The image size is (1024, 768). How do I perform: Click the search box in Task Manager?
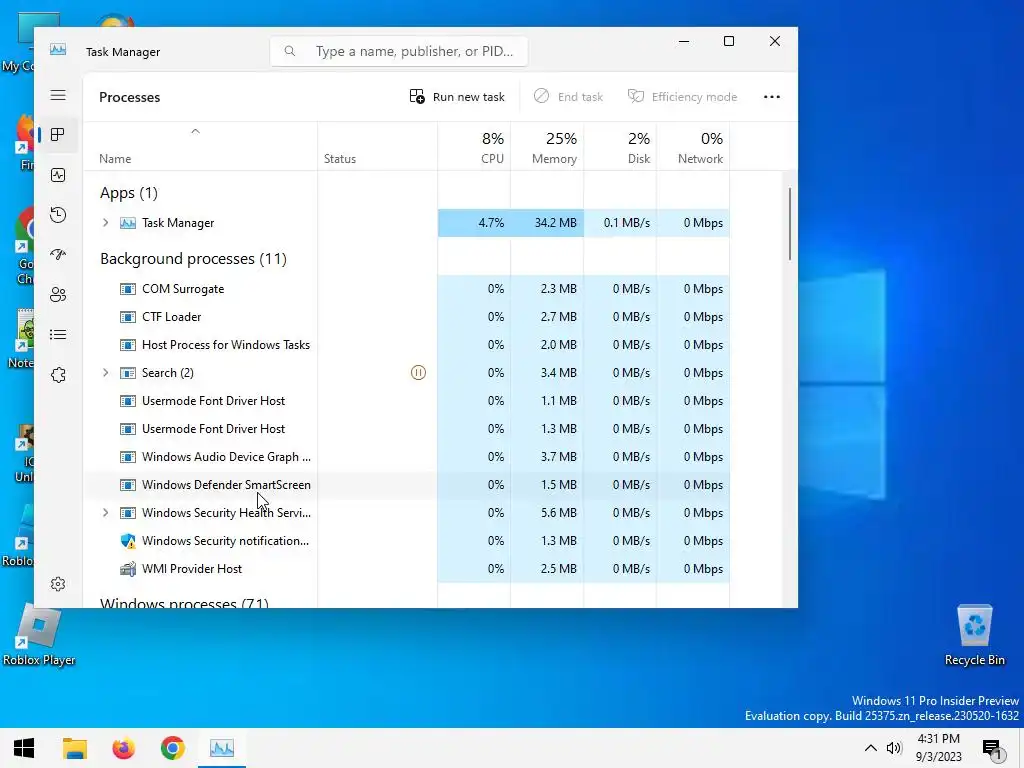click(x=399, y=51)
